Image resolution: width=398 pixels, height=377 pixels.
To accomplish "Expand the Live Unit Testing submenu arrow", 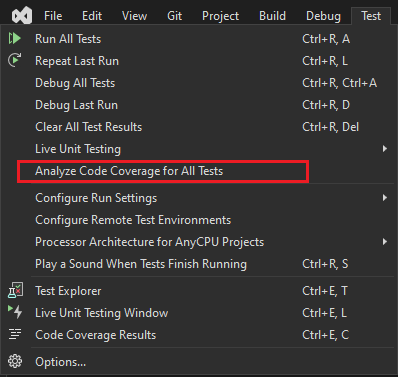I will coord(385,149).
